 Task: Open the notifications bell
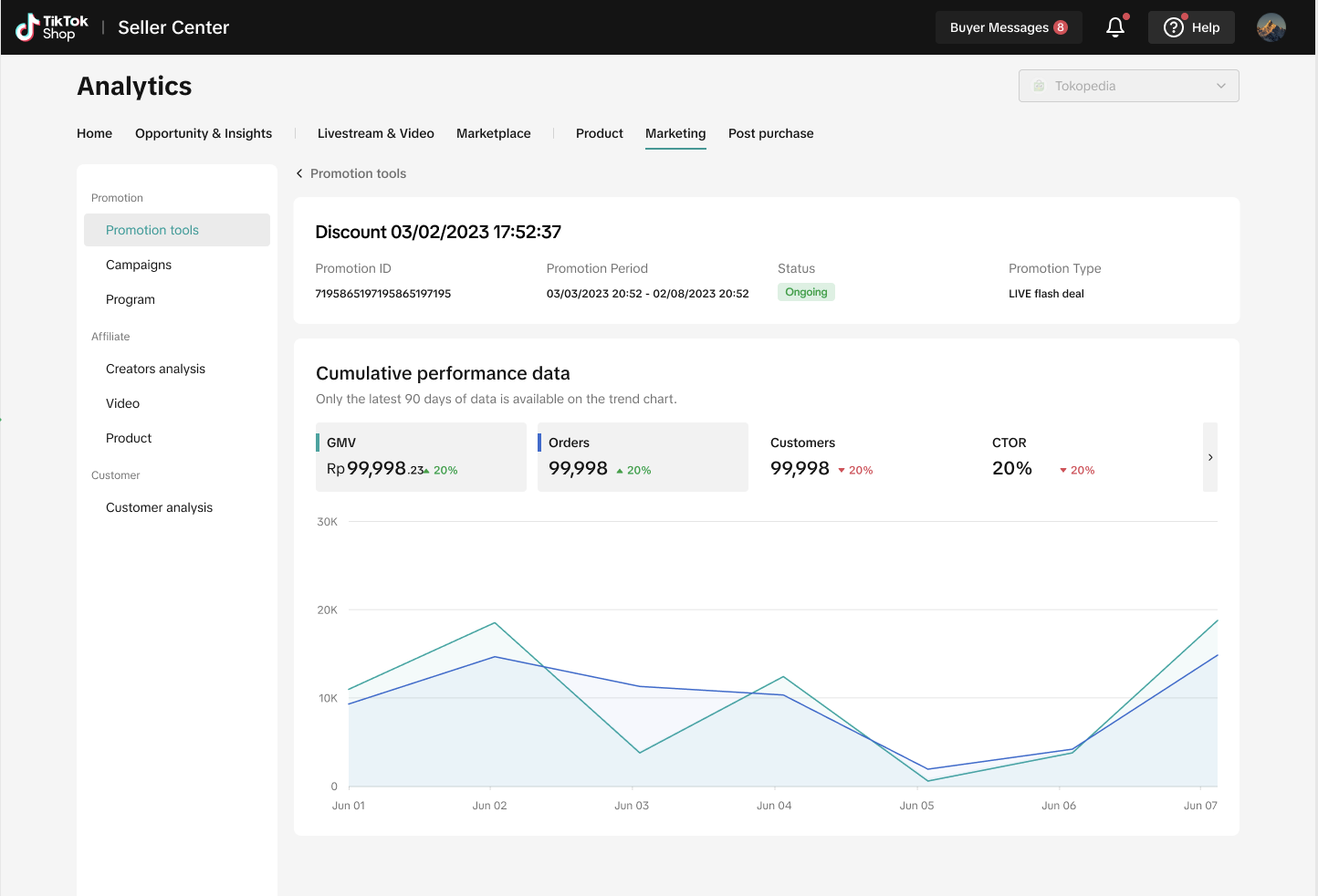coord(1114,27)
